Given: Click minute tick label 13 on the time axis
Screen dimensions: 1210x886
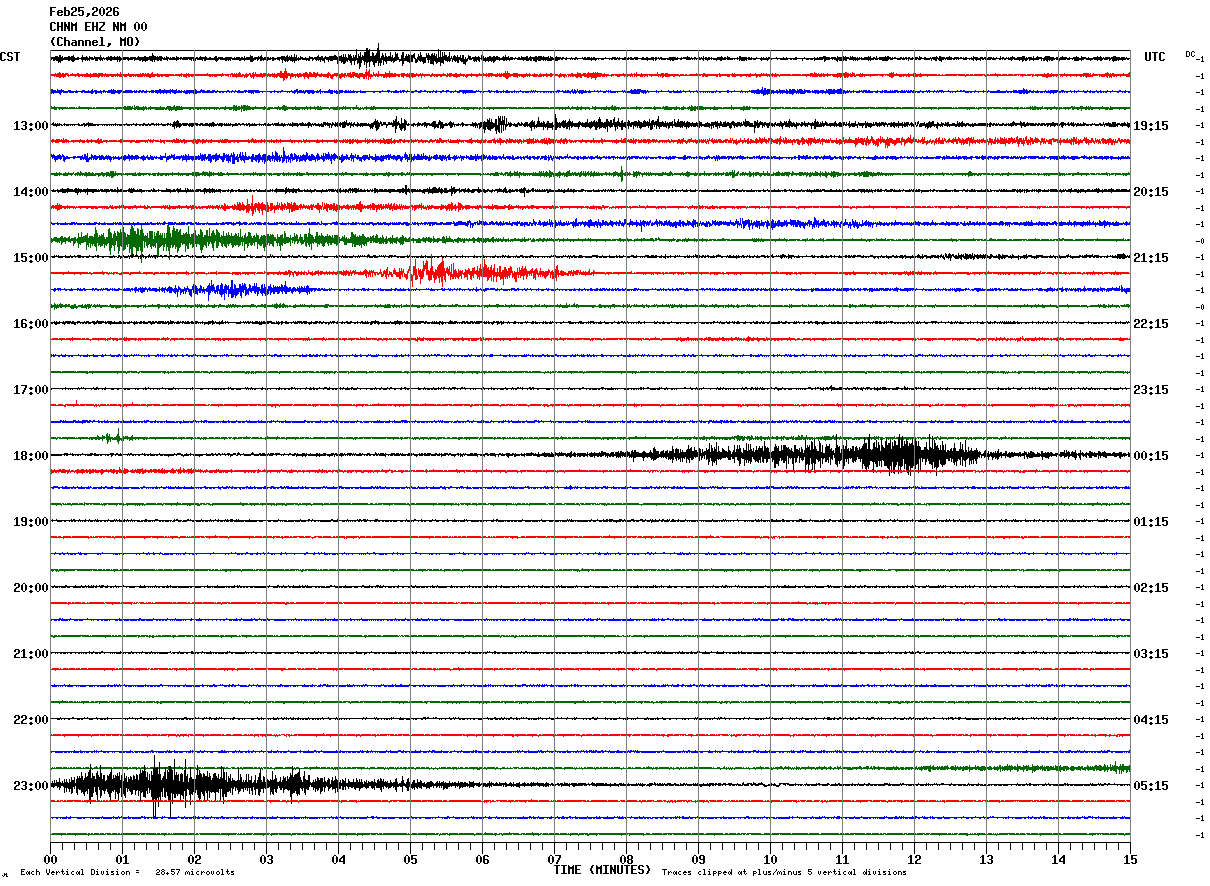Looking at the screenshot, I should [x=986, y=859].
